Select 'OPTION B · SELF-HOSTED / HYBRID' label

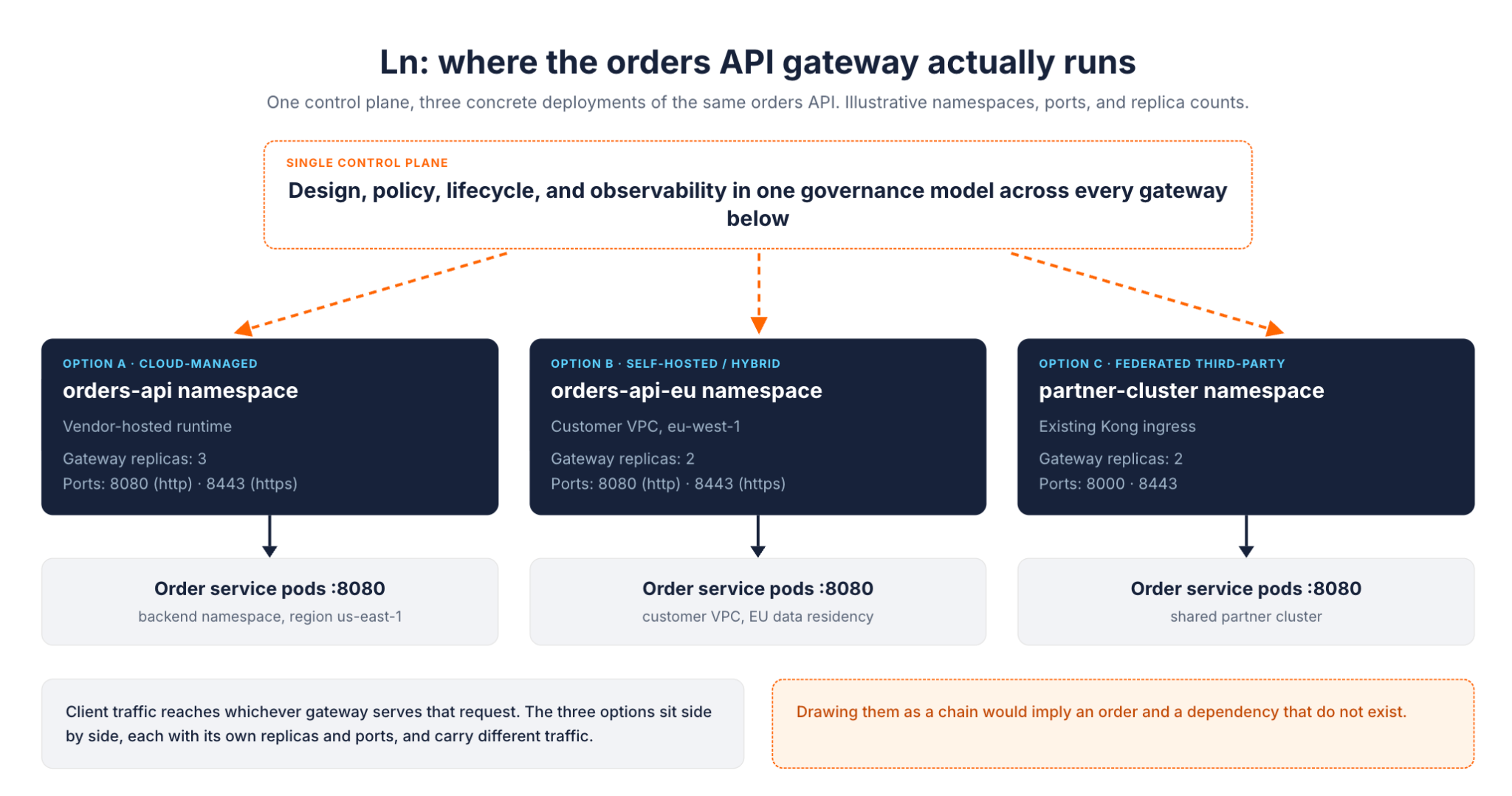tap(665, 363)
